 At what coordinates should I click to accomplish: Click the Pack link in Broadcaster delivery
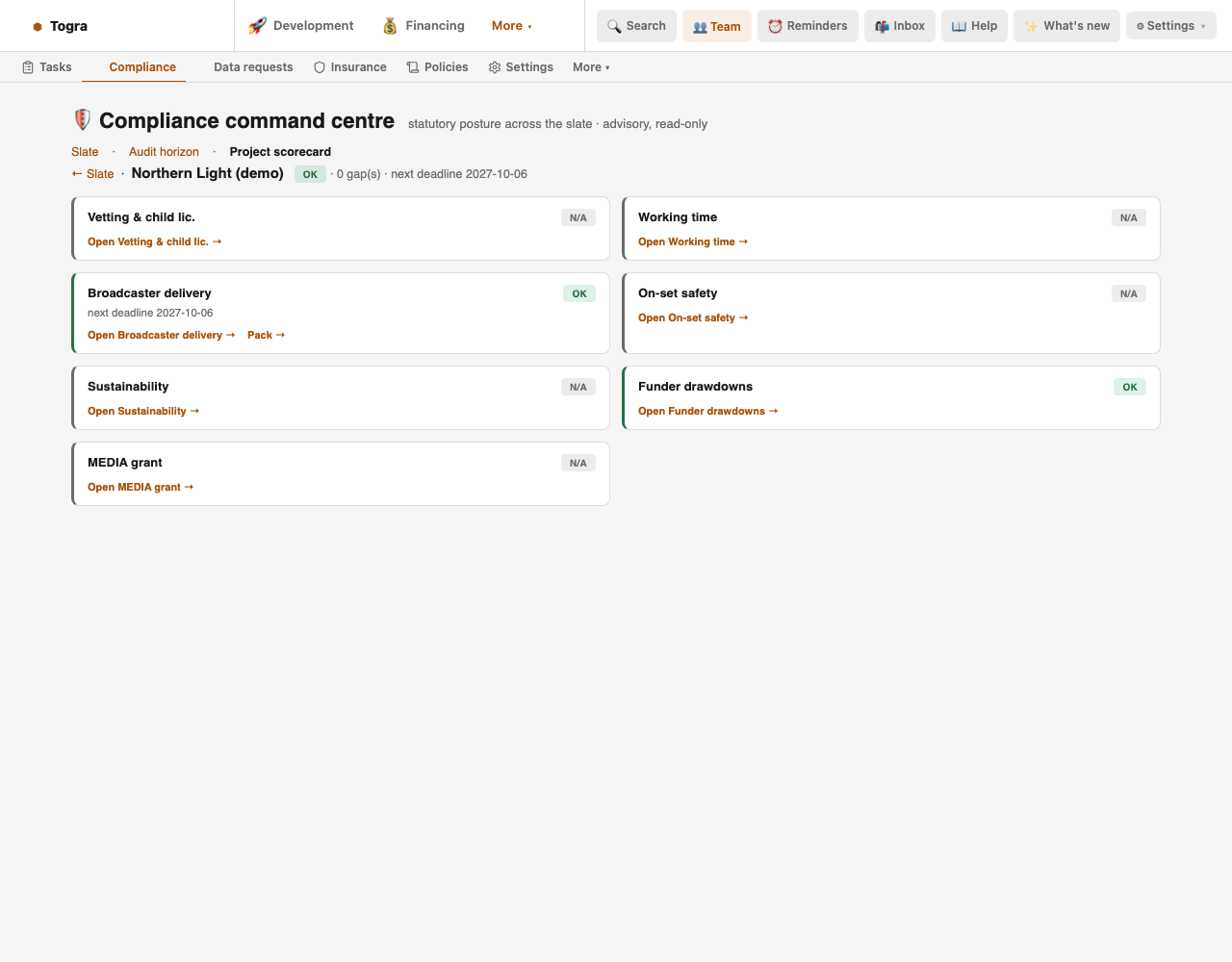click(x=267, y=336)
